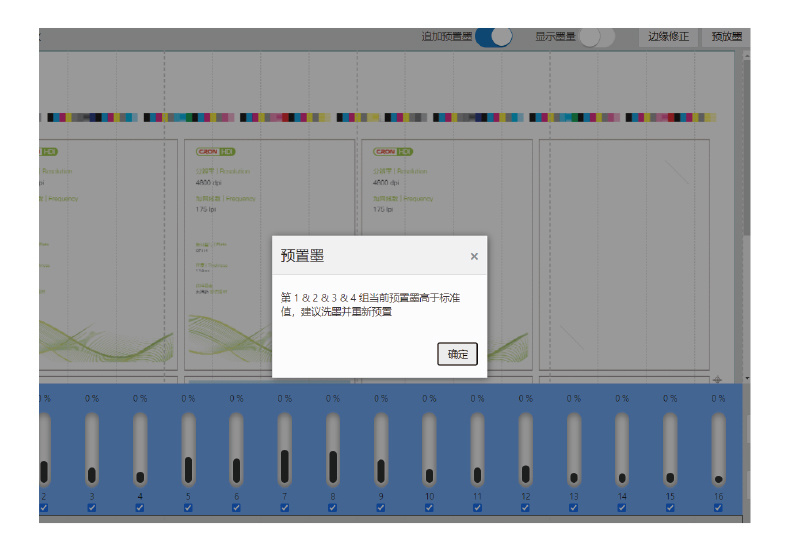
Task: Click the 确定 button in the dialog
Action: pos(457,354)
